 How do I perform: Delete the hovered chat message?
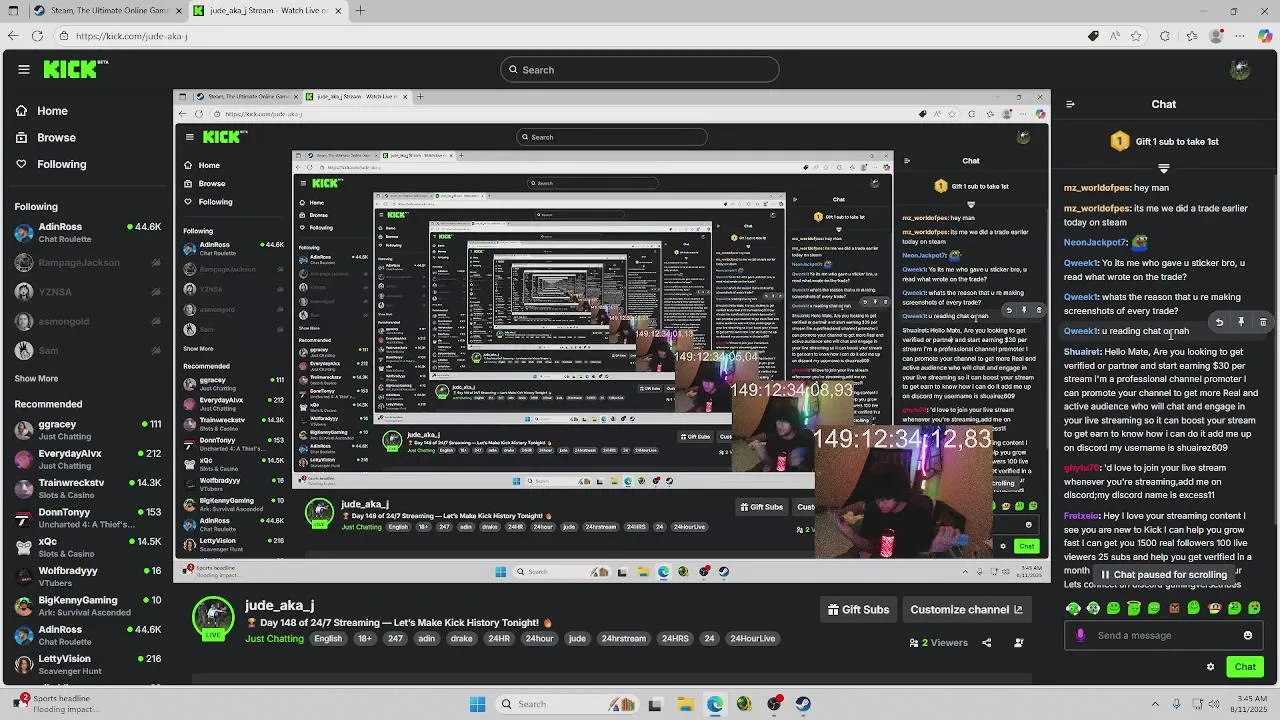[x=1263, y=322]
